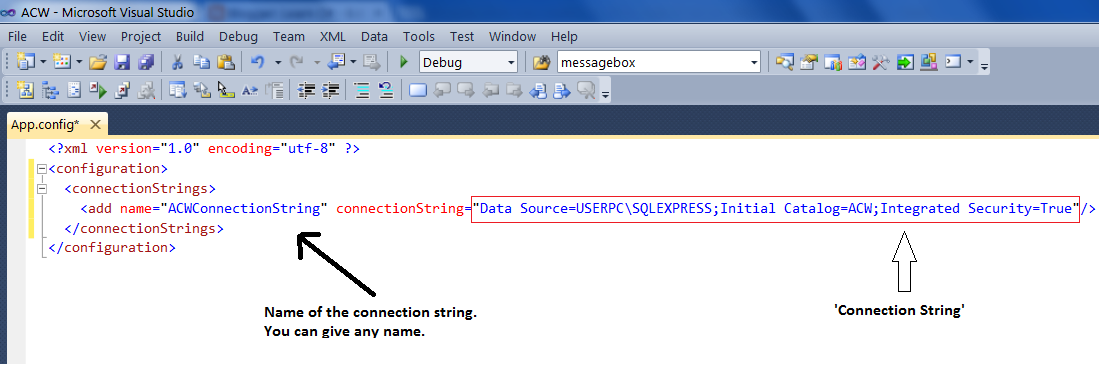Open Solution Explorer from the toolbar
The height and width of the screenshot is (365, 1099).
[784, 62]
